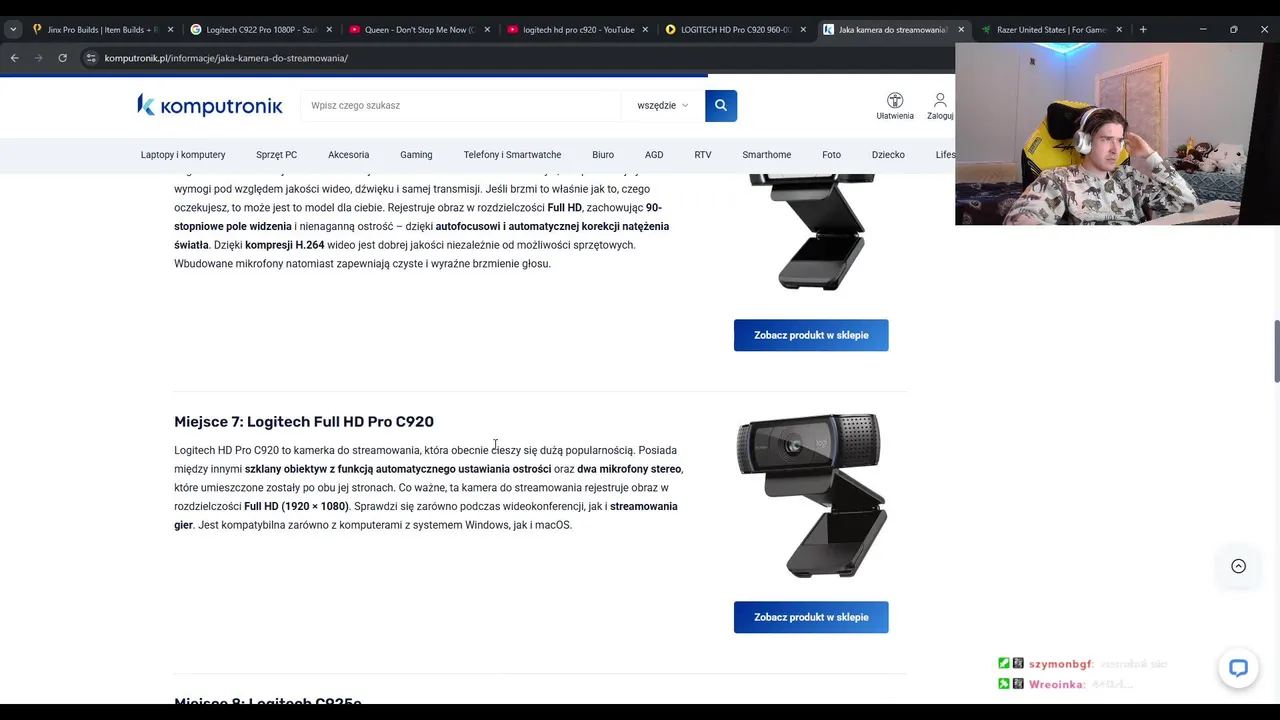
Task: Open the Biuro menu
Action: (x=603, y=155)
